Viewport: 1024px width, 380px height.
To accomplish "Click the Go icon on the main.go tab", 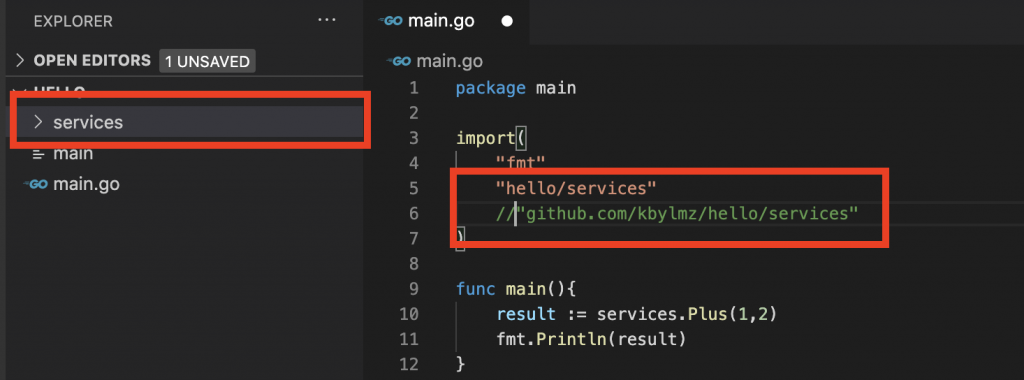I will pyautogui.click(x=391, y=21).
